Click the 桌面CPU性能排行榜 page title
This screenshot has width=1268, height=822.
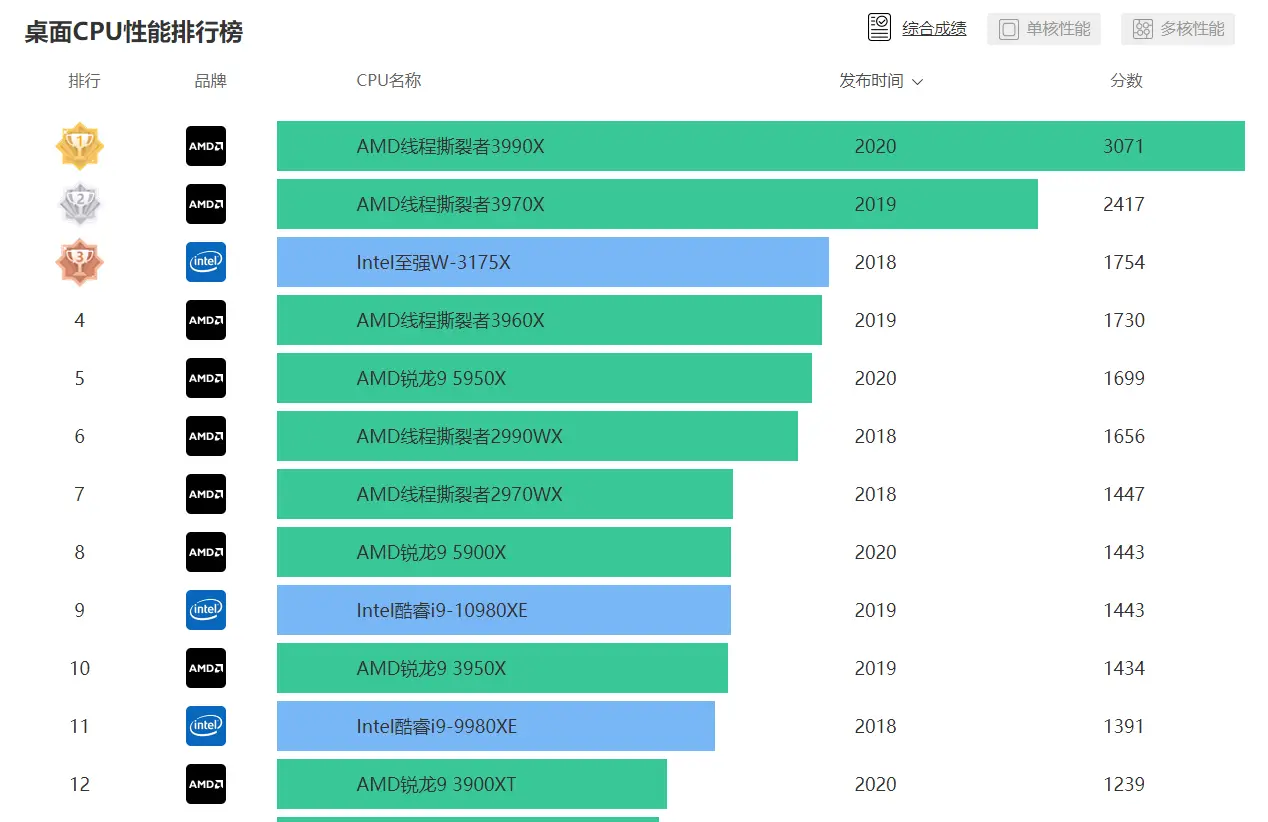134,32
